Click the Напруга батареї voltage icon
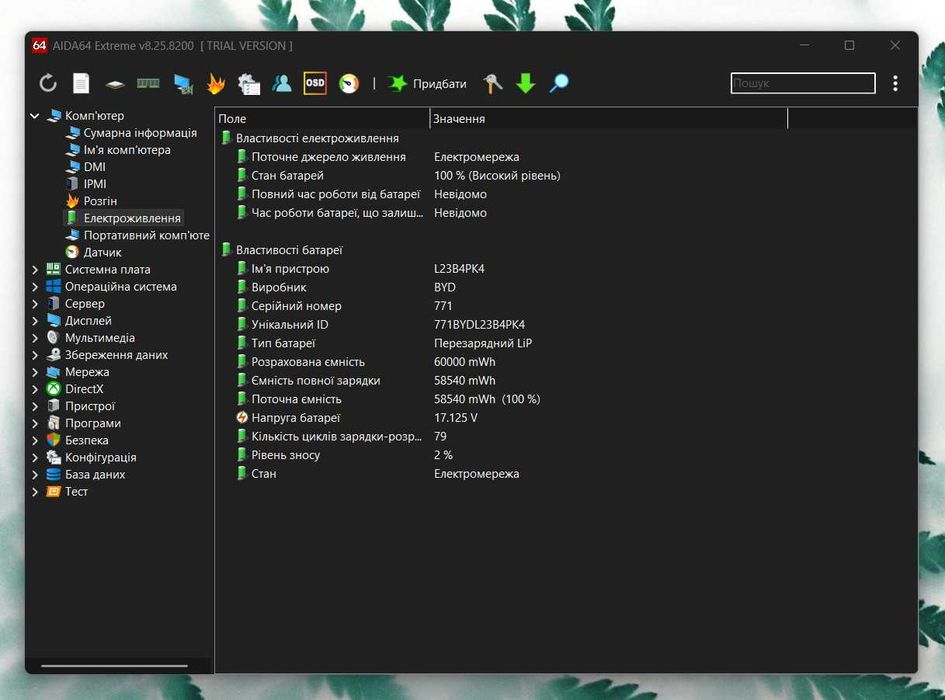The width and height of the screenshot is (945, 700). [x=242, y=417]
